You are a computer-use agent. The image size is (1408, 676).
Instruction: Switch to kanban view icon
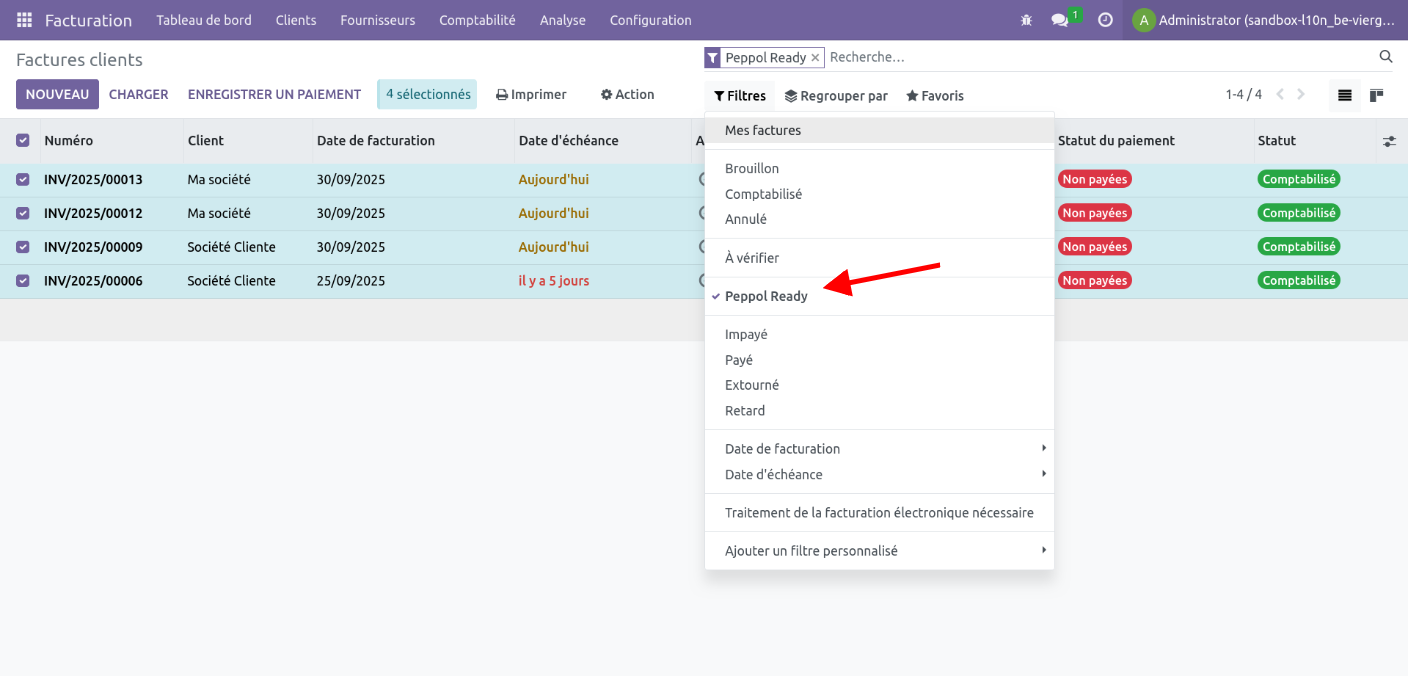point(1377,95)
